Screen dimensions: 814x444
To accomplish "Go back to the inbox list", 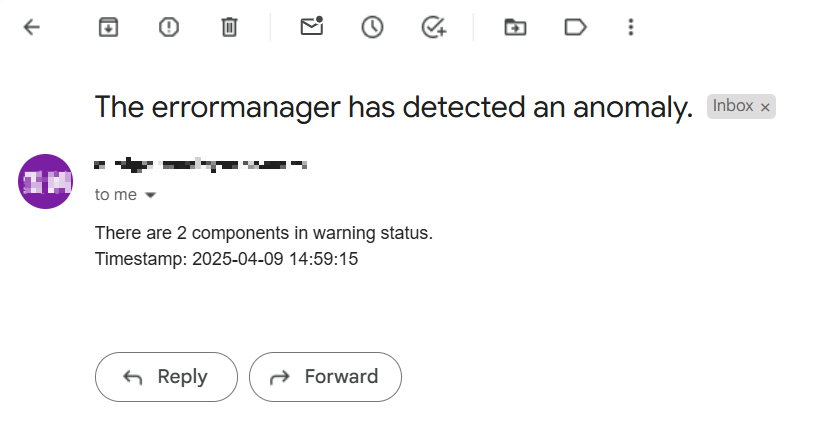I will (x=32, y=28).
